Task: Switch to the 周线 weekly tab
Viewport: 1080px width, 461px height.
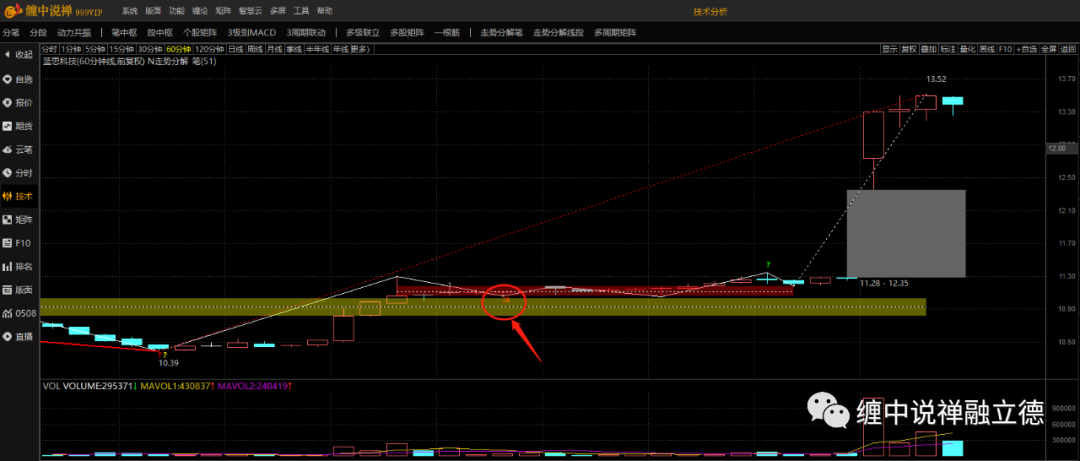Action: [256, 49]
